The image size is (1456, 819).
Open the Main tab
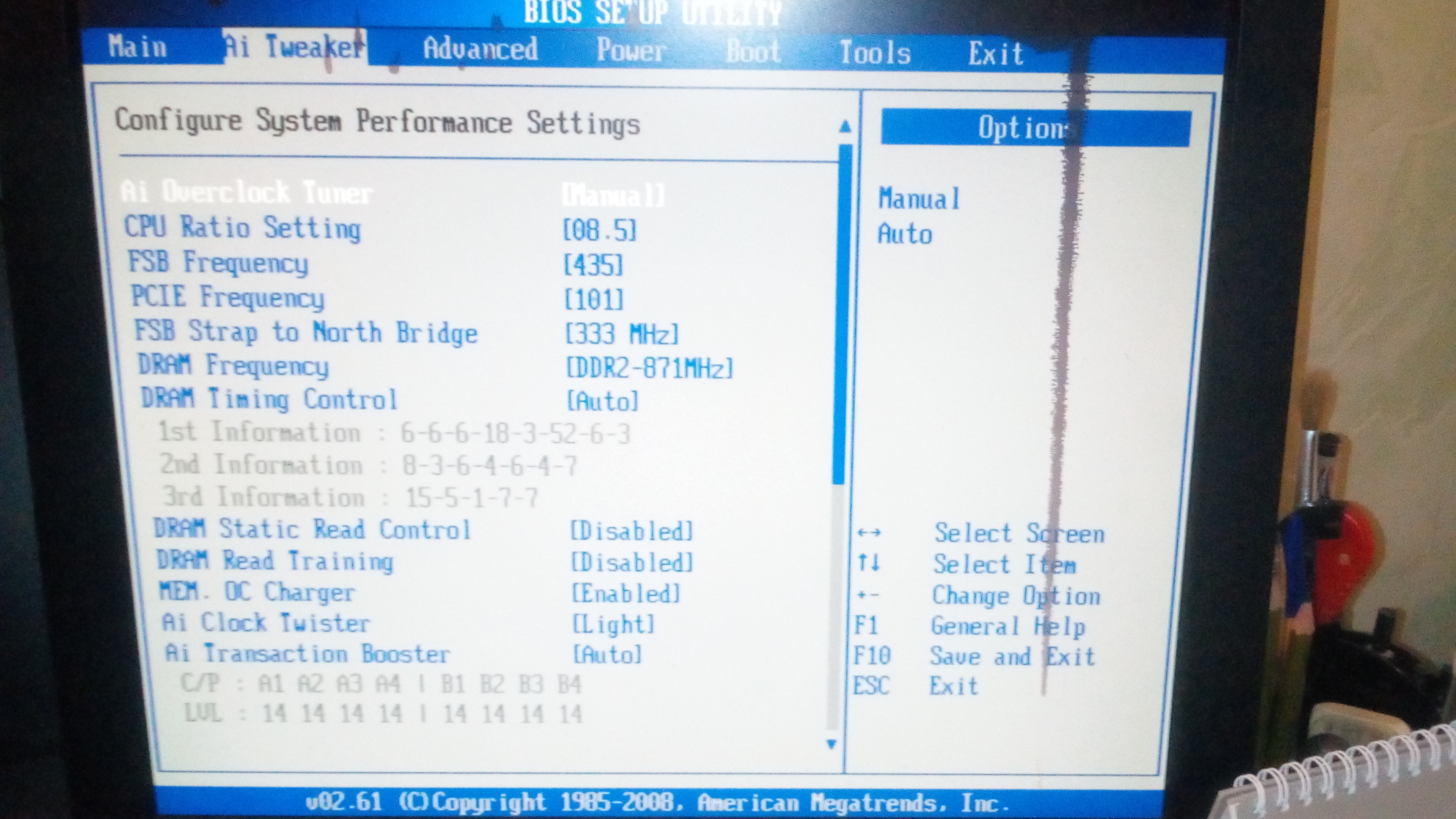click(x=137, y=47)
